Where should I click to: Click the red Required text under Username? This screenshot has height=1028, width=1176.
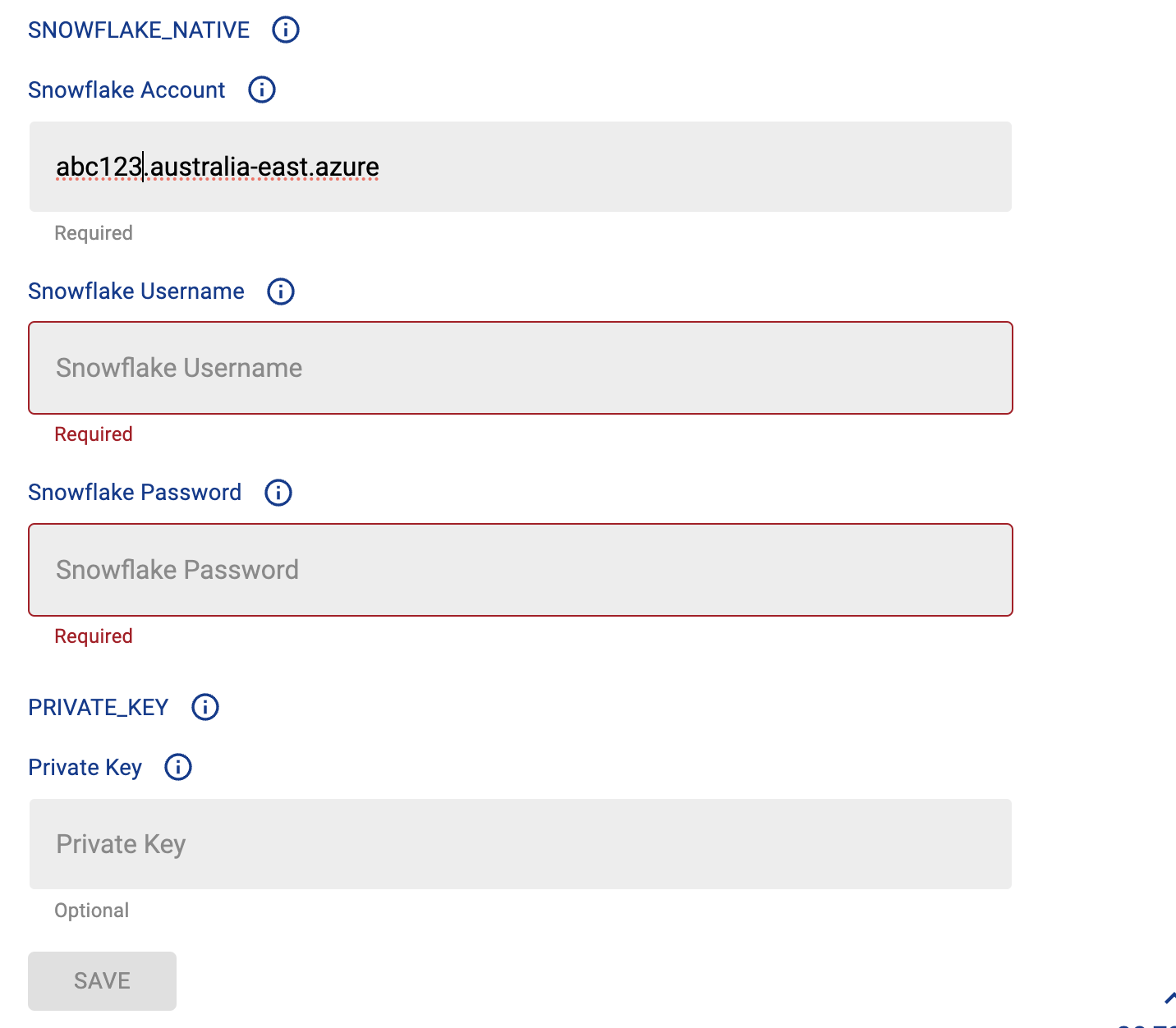tap(94, 434)
